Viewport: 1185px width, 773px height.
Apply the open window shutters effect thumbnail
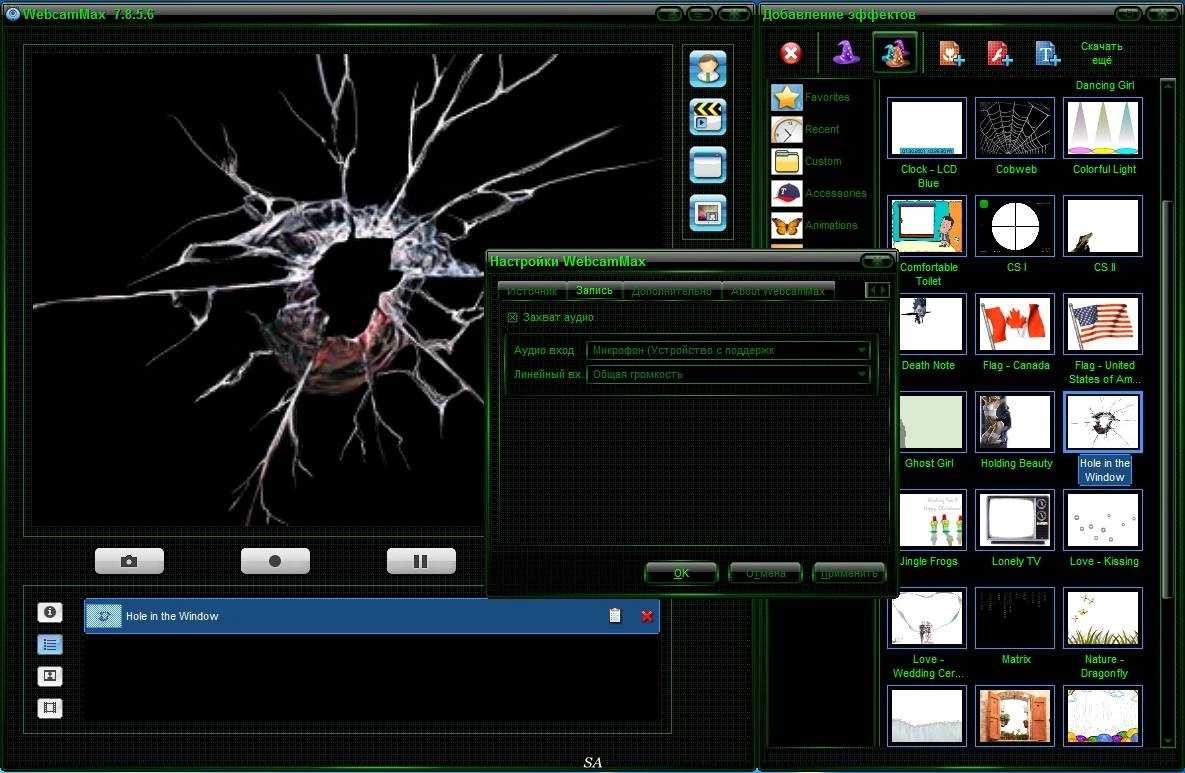(x=1015, y=716)
